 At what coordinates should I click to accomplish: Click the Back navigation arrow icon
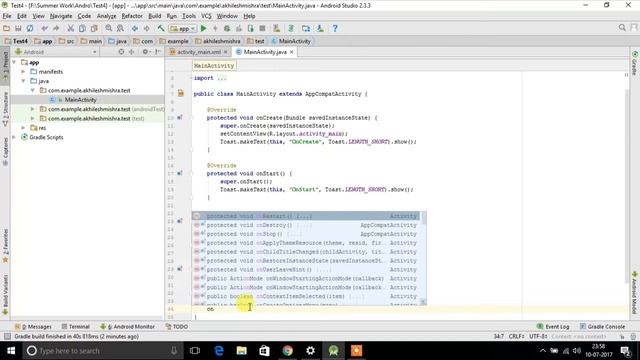coord(135,28)
